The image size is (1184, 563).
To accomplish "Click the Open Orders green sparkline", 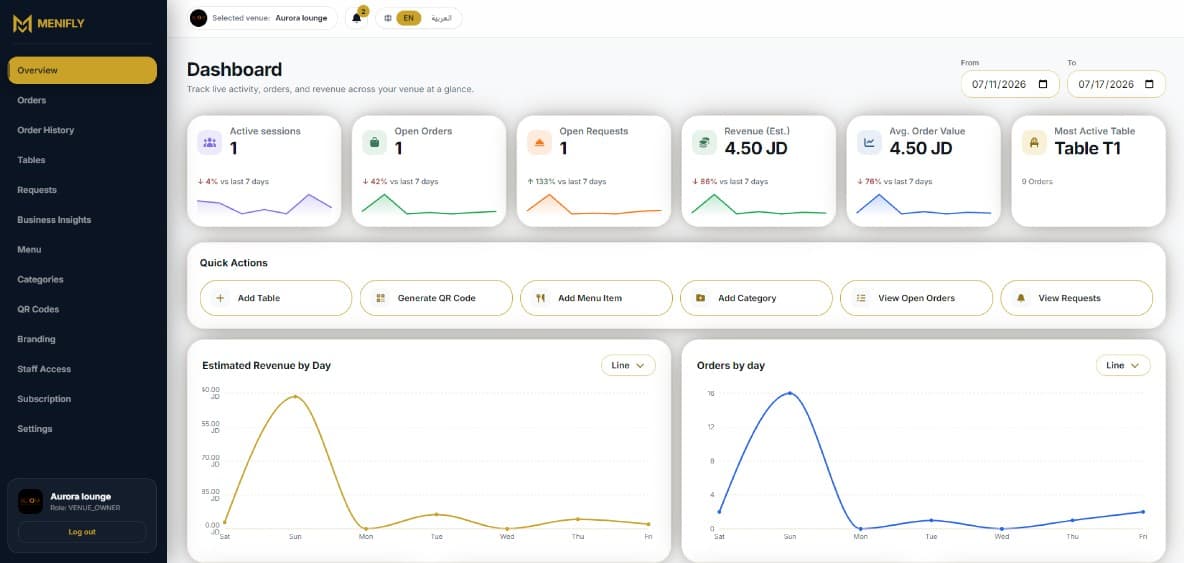I will (429, 205).
